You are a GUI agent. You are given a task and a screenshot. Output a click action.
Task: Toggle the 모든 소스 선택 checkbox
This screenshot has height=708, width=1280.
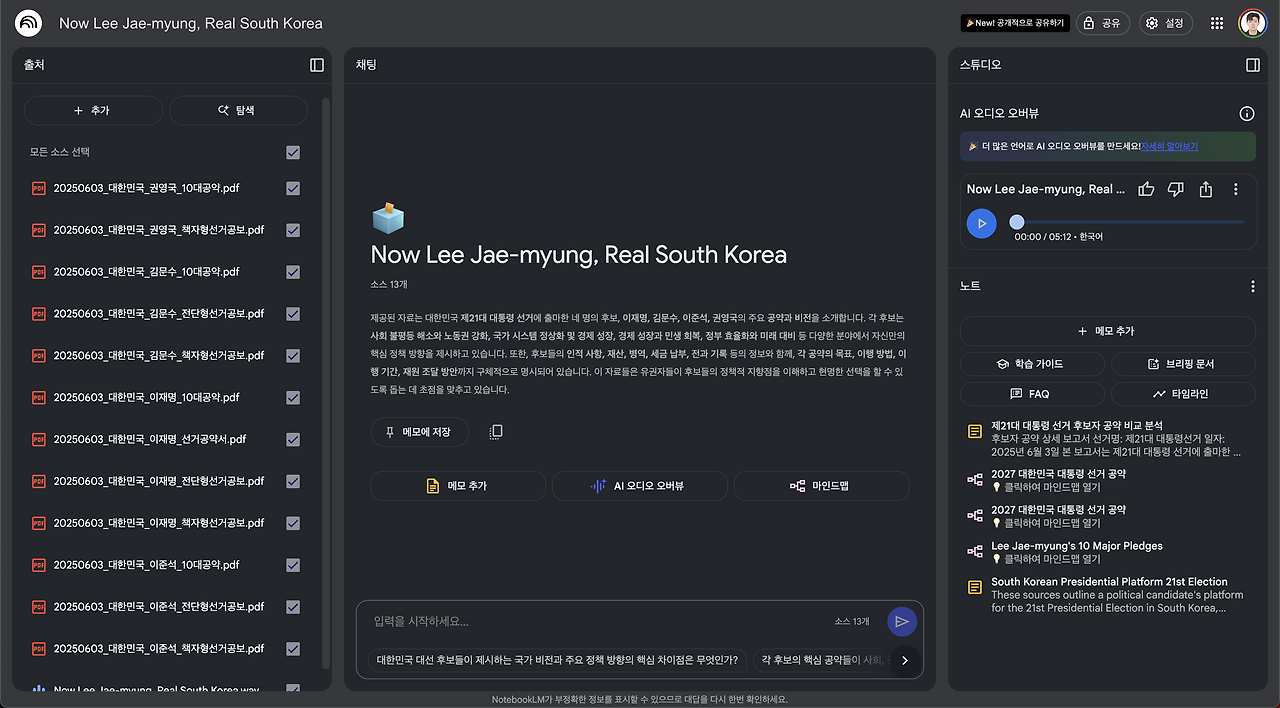tap(293, 152)
